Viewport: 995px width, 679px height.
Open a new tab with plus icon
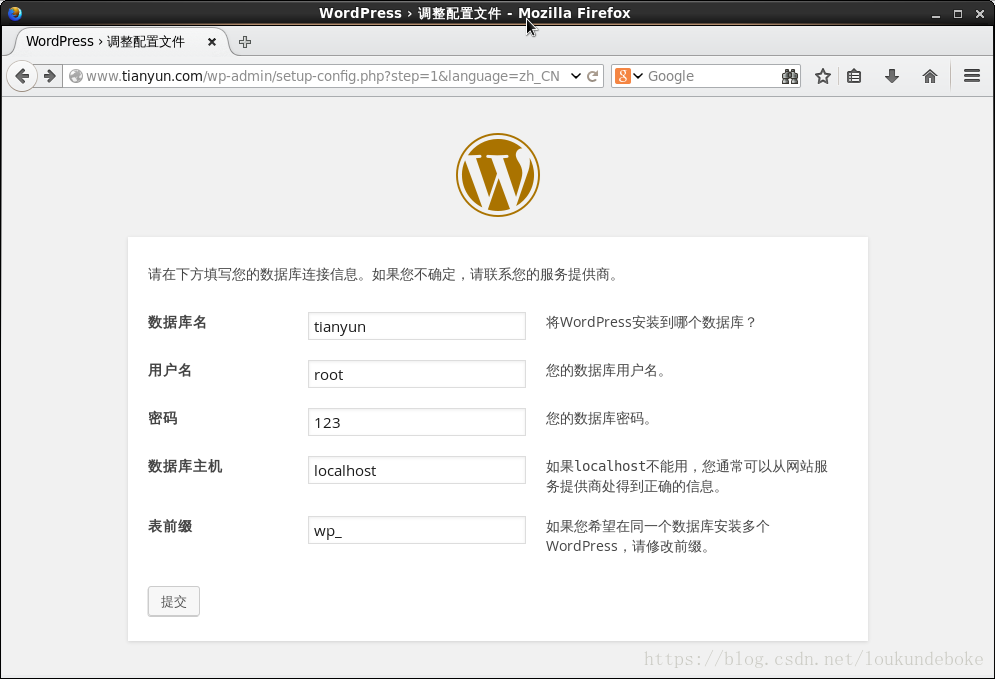[244, 42]
